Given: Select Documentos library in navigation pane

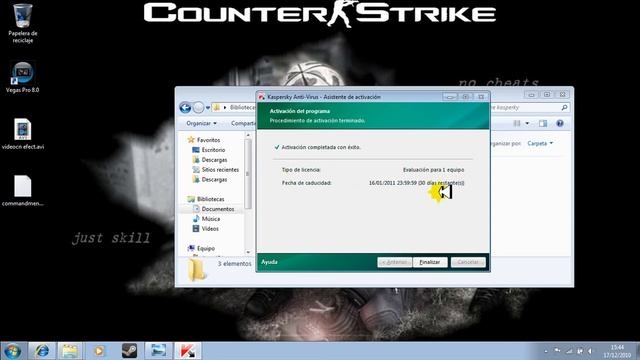Looking at the screenshot, I should pyautogui.click(x=213, y=209).
